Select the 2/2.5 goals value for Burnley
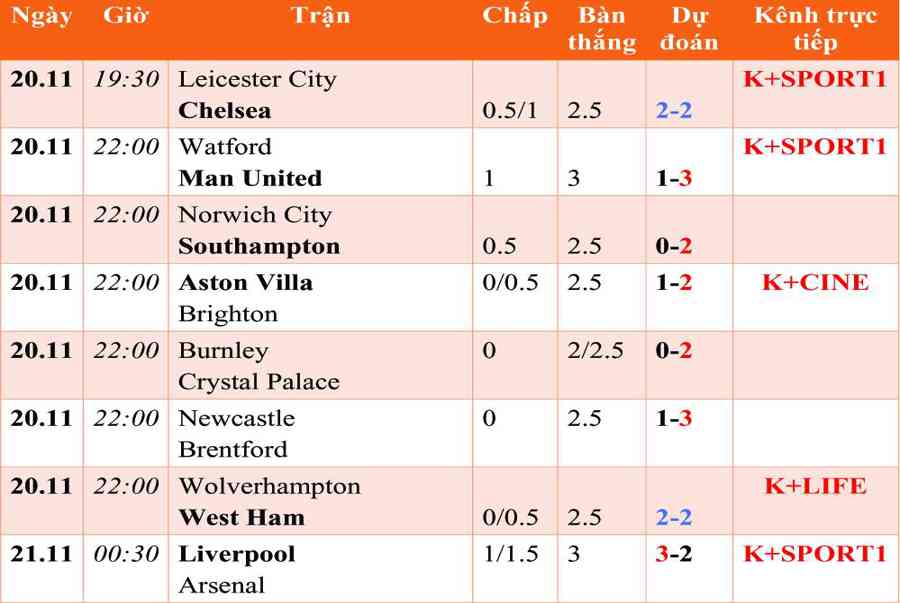The height and width of the screenshot is (603, 900). (x=595, y=350)
